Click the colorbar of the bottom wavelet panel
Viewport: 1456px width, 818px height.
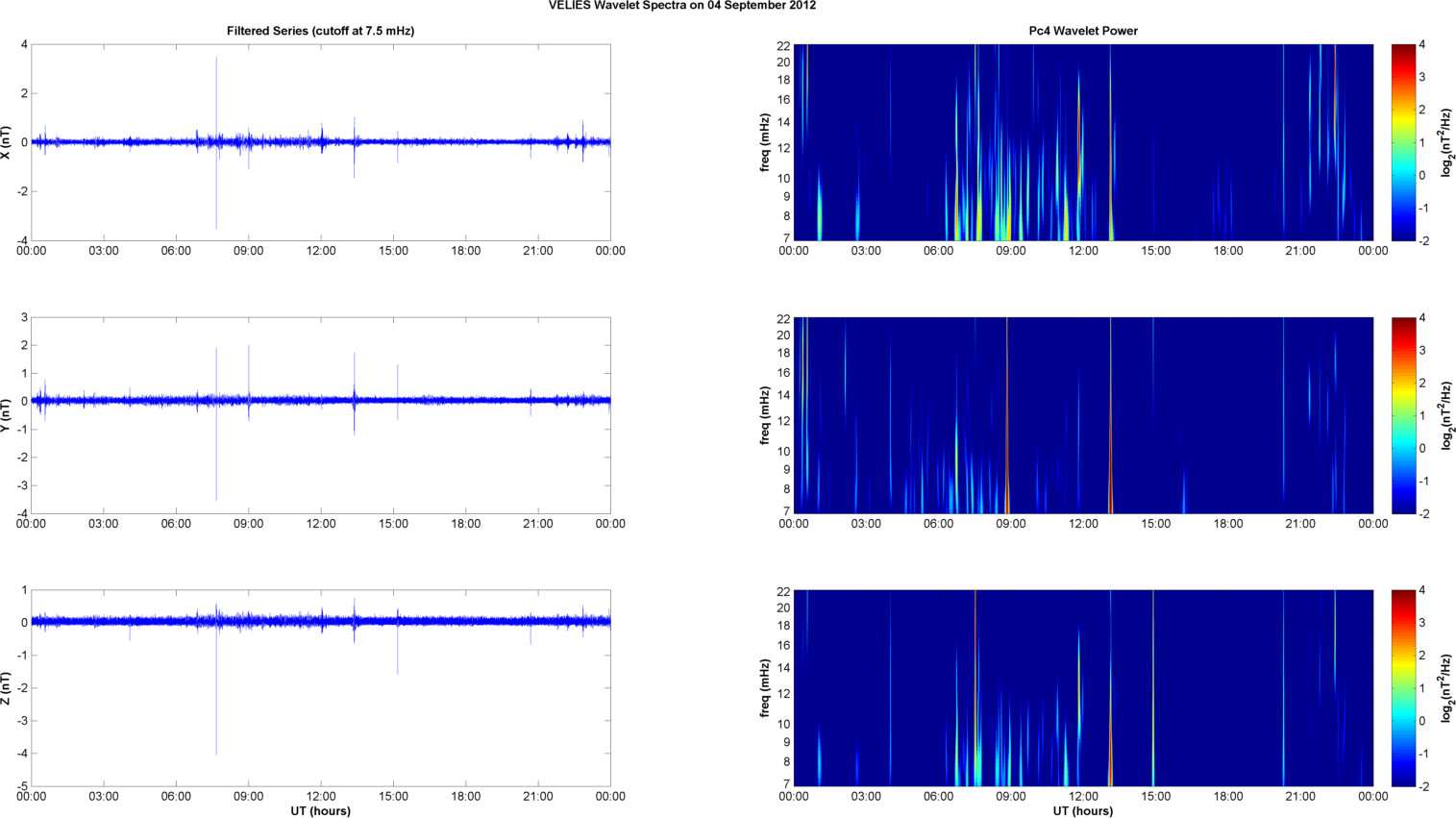[1403, 688]
